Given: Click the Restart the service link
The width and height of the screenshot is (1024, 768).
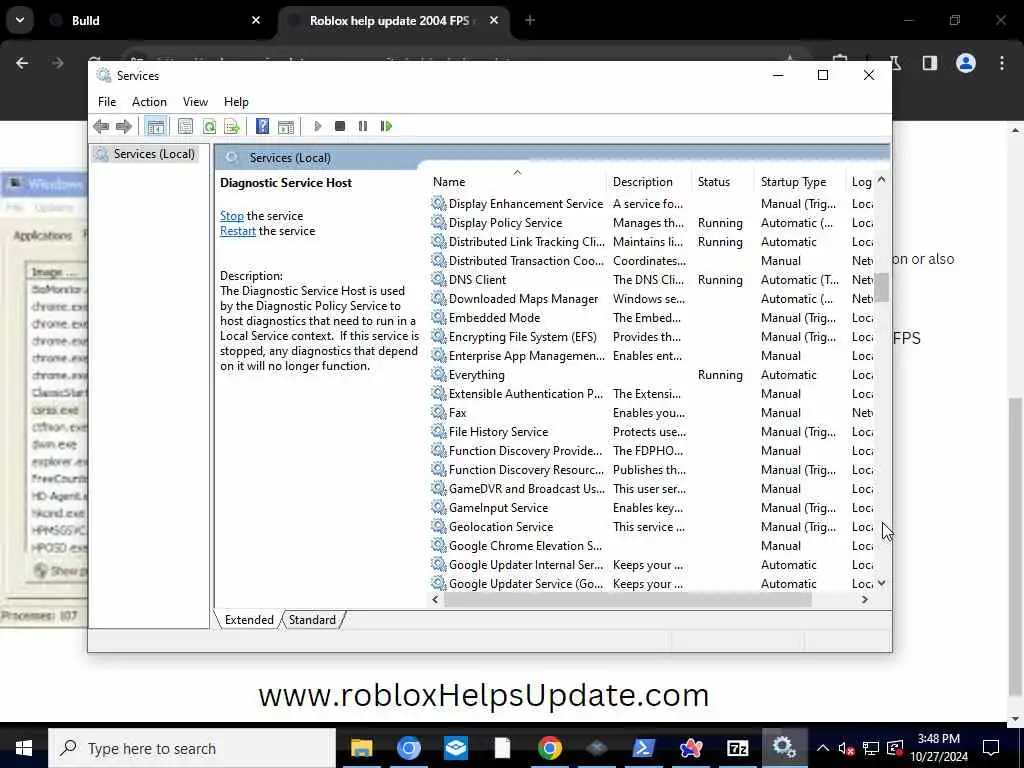Looking at the screenshot, I should click(x=238, y=231).
